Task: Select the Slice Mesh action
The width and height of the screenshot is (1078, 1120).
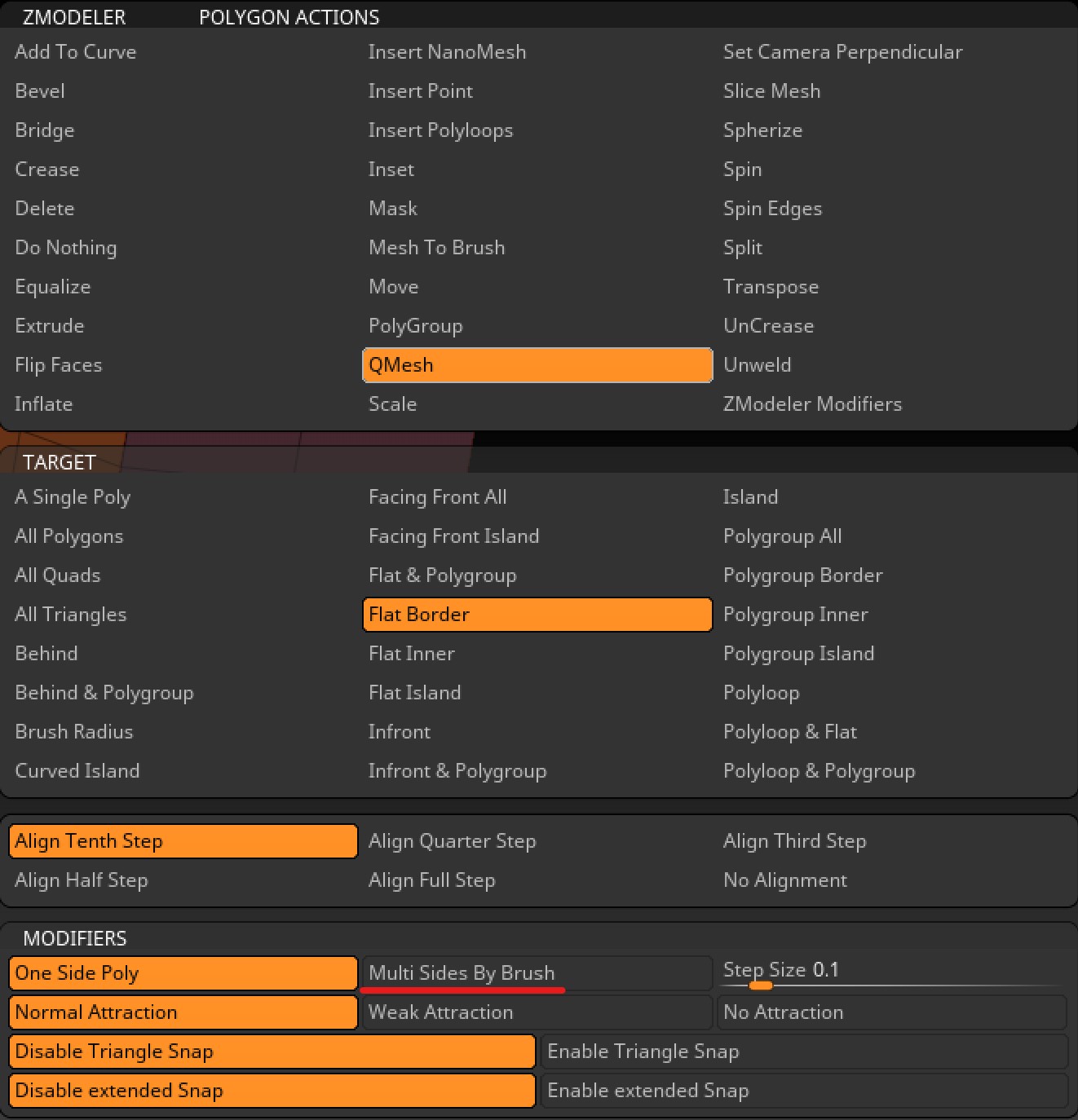Action: point(771,90)
